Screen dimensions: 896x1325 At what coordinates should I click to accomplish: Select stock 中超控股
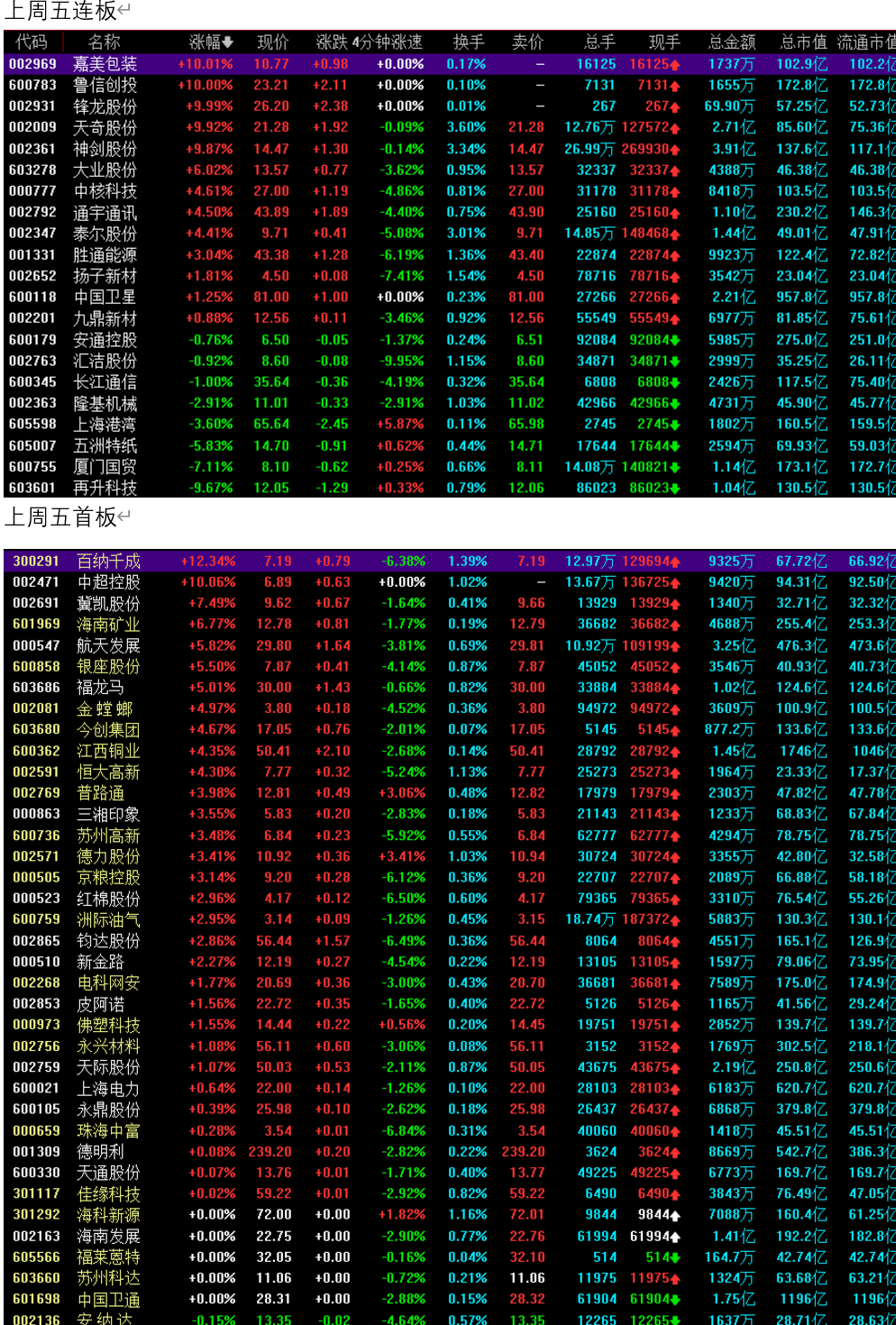tap(109, 582)
